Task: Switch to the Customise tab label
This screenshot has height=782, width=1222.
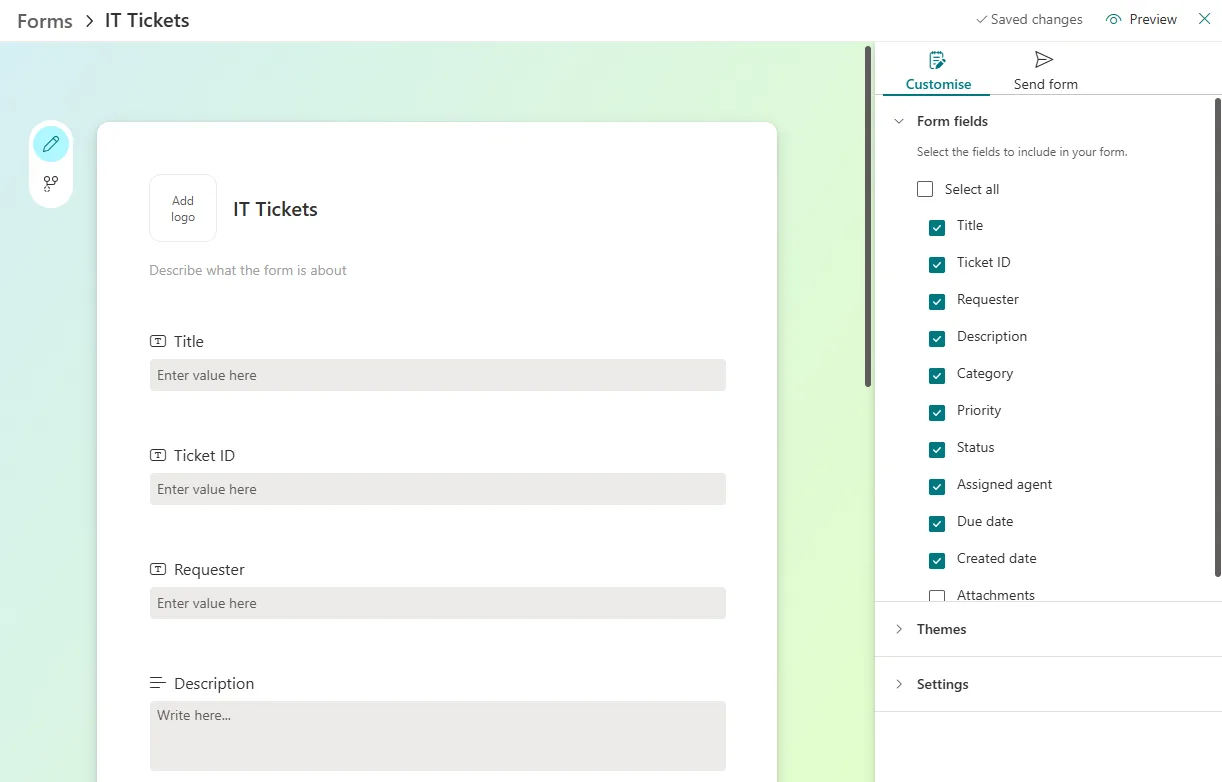Action: coord(938,84)
